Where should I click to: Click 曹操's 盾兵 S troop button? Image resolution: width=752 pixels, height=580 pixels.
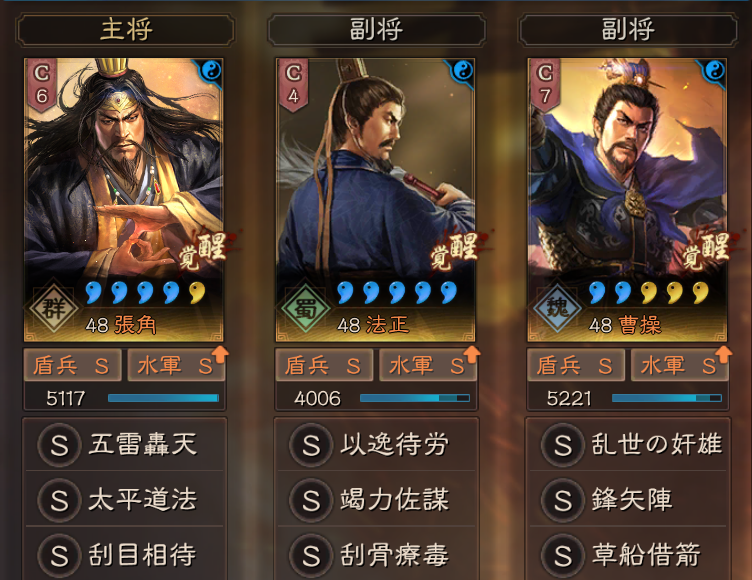pyautogui.click(x=576, y=366)
